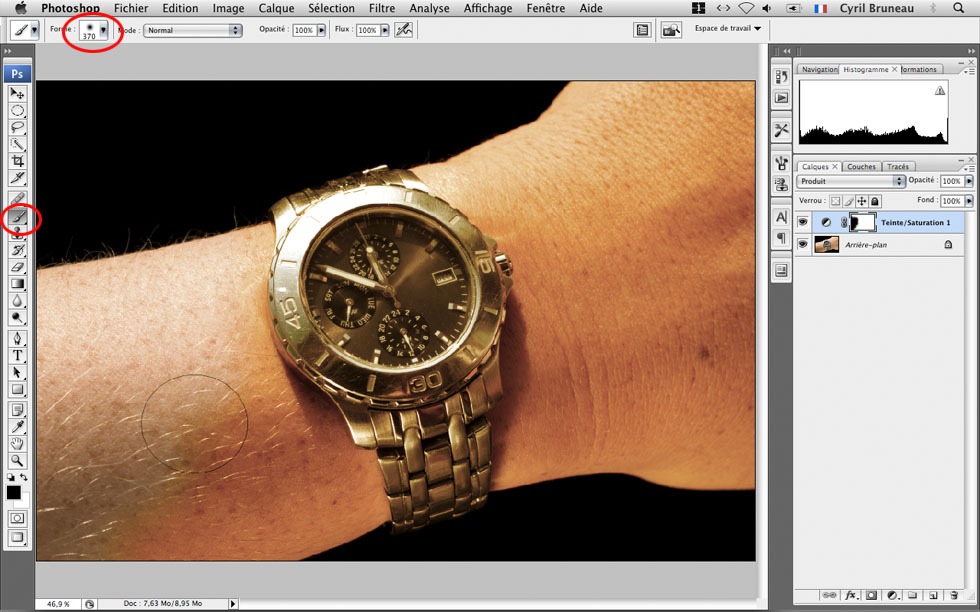Hide the Teinte/Saturation 1 layer

pos(803,222)
